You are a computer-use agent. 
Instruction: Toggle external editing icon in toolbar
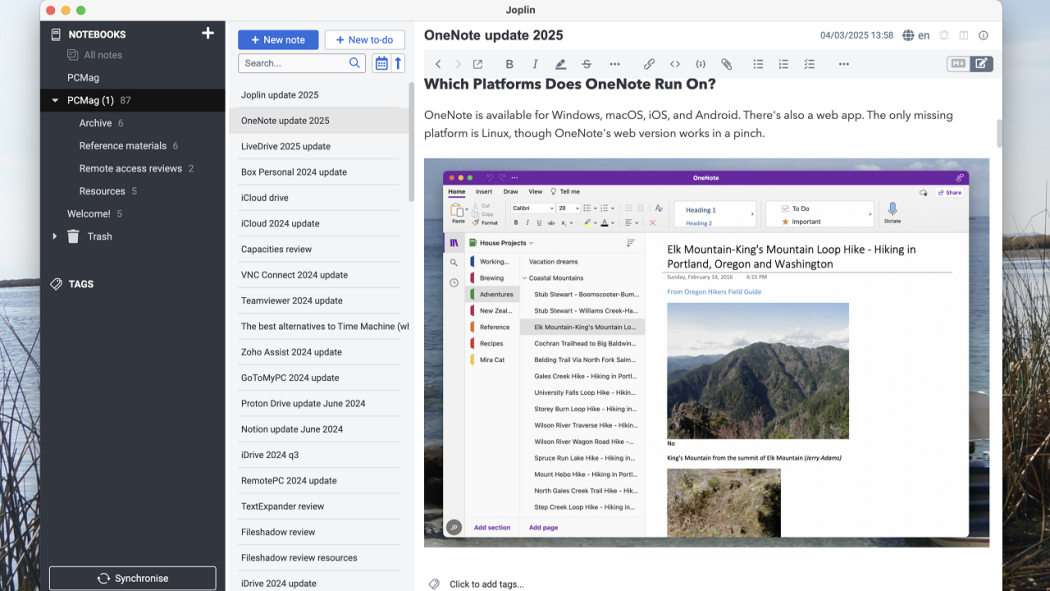click(478, 64)
